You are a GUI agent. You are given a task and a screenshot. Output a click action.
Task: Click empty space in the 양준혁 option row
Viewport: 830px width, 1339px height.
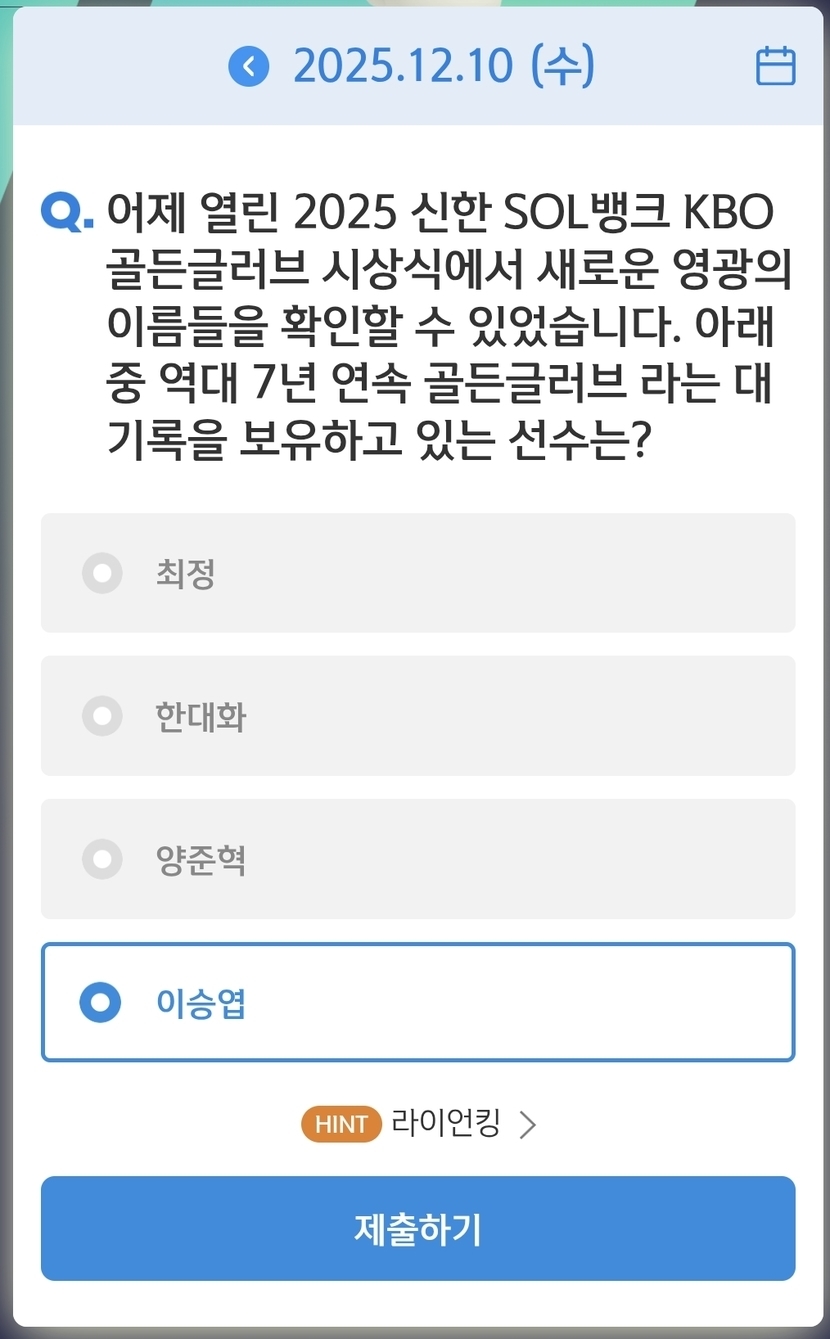(520, 859)
